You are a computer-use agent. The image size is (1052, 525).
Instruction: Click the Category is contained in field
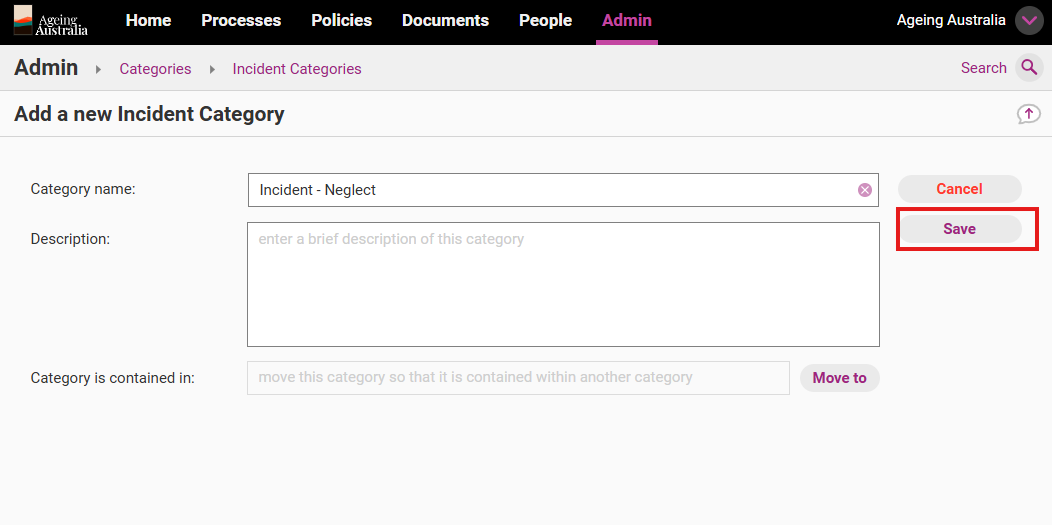518,378
